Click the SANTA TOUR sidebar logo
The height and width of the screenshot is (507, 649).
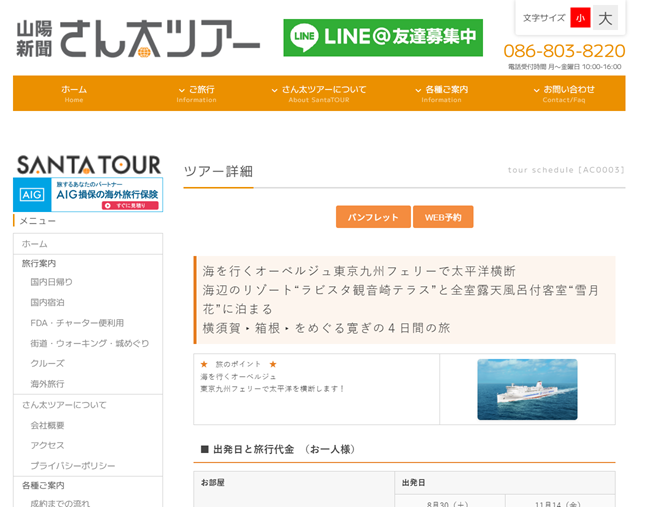point(88,165)
